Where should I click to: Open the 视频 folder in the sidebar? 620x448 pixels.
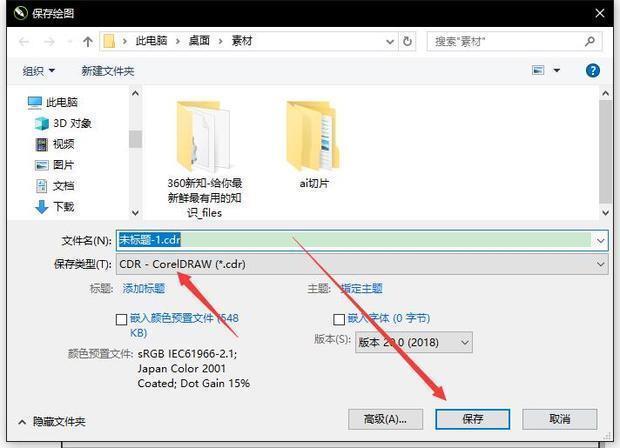[x=63, y=144]
